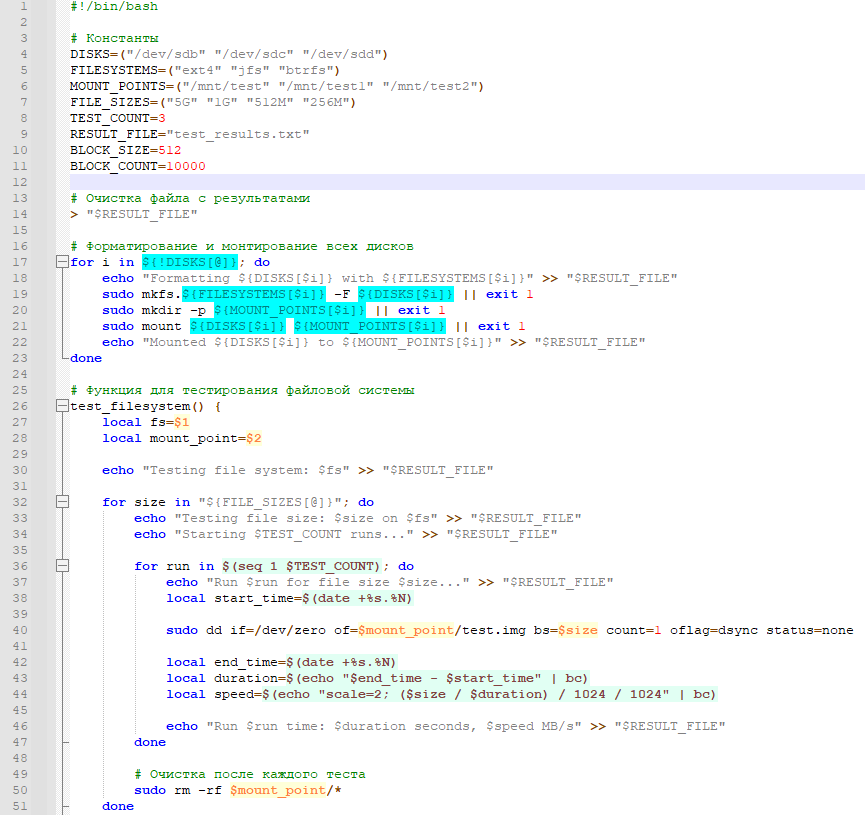Click line number 26 in the margin
The image size is (865, 815).
[20, 406]
